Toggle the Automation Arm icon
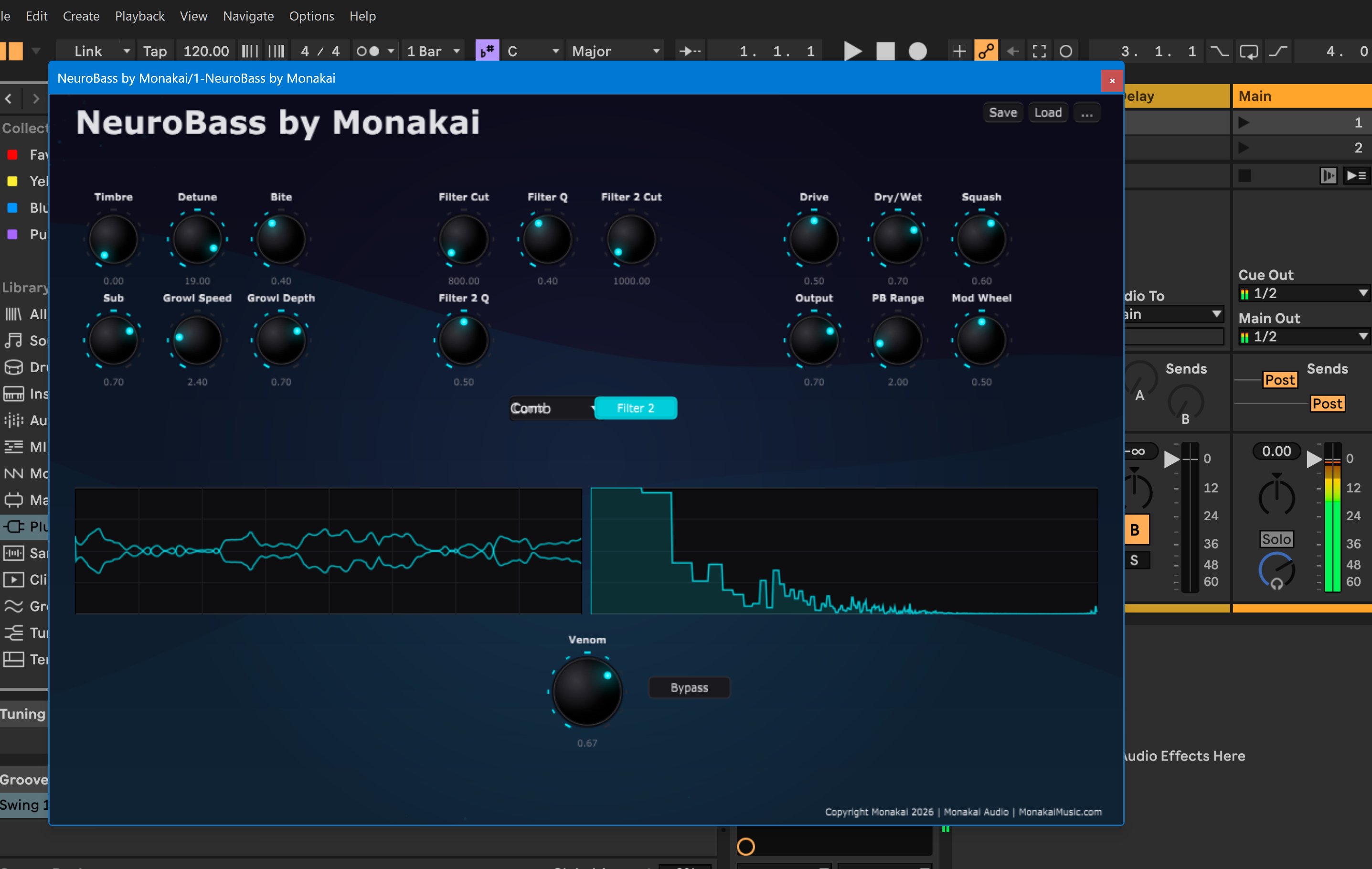This screenshot has height=869, width=1372. [x=986, y=51]
